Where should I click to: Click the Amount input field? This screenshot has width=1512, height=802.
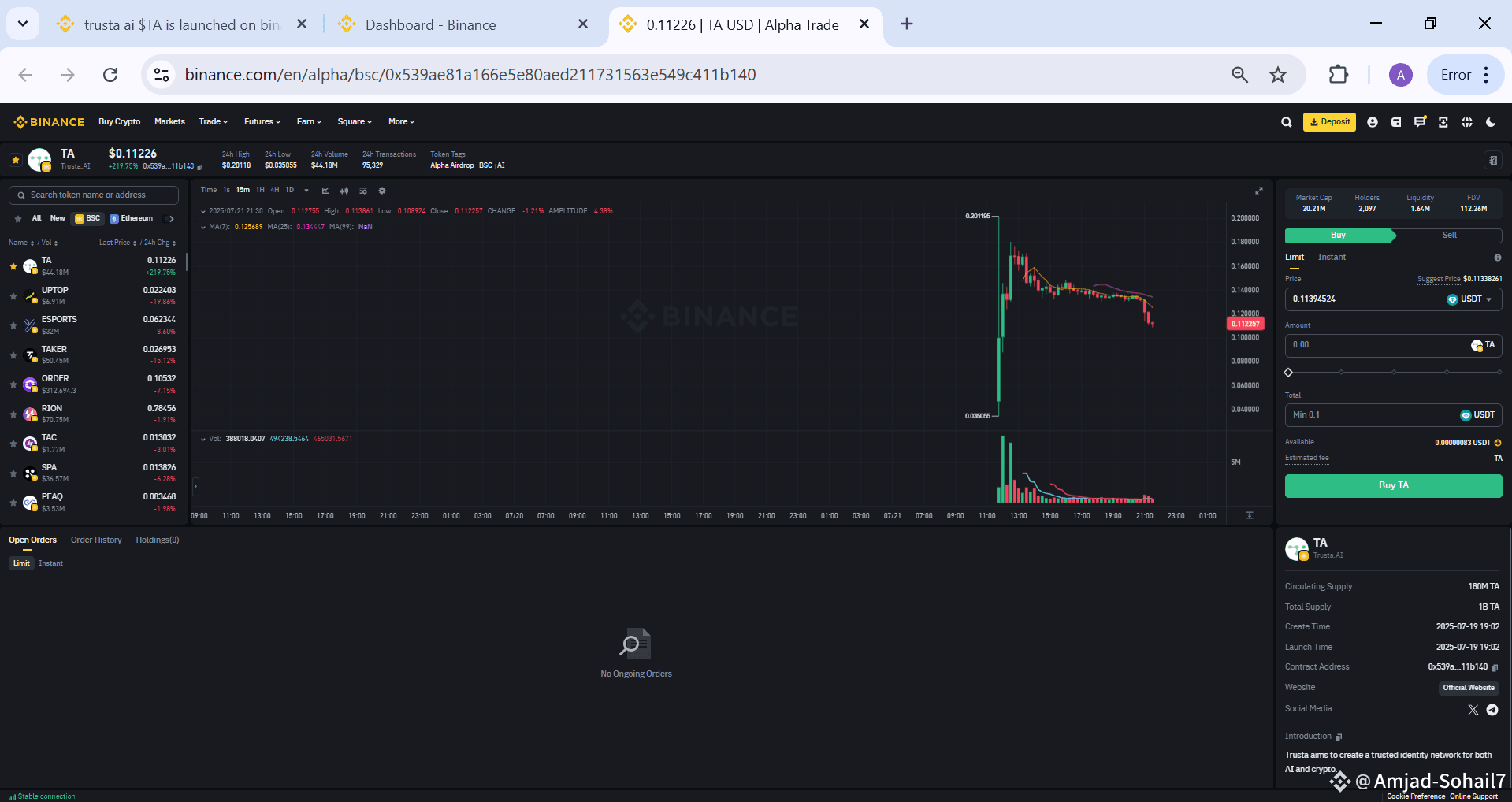(1393, 345)
